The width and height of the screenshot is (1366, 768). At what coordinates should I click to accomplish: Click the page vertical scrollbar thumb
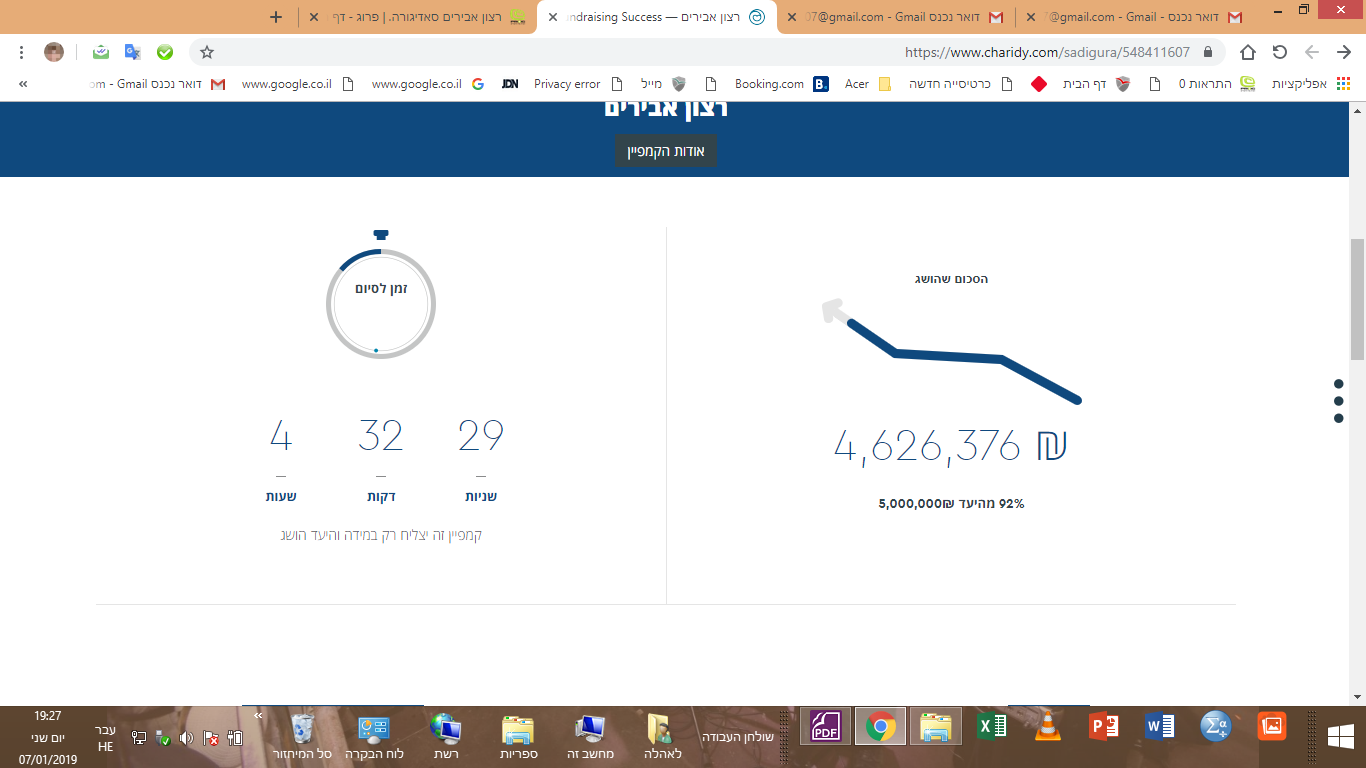click(x=1357, y=299)
